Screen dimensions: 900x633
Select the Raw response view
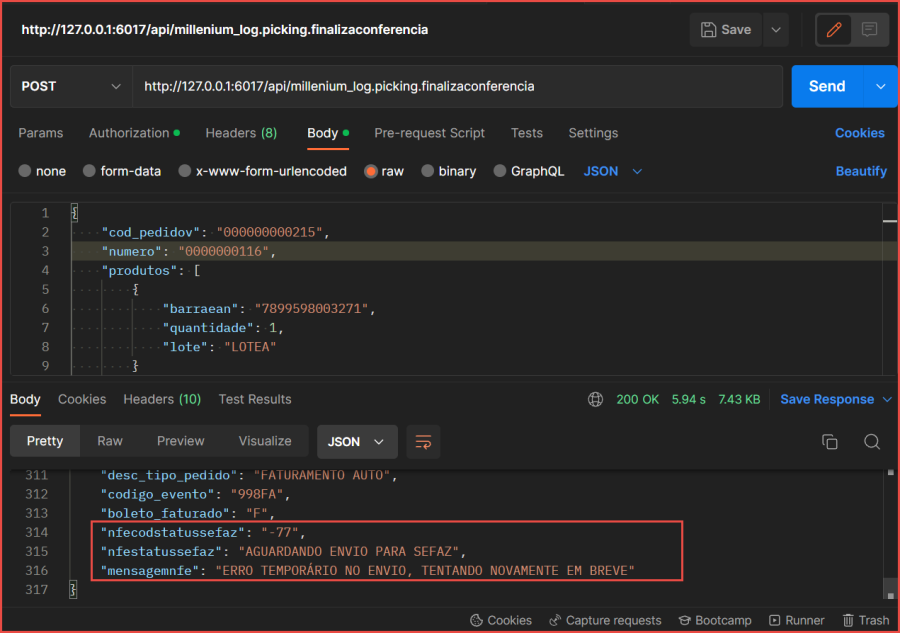(110, 441)
